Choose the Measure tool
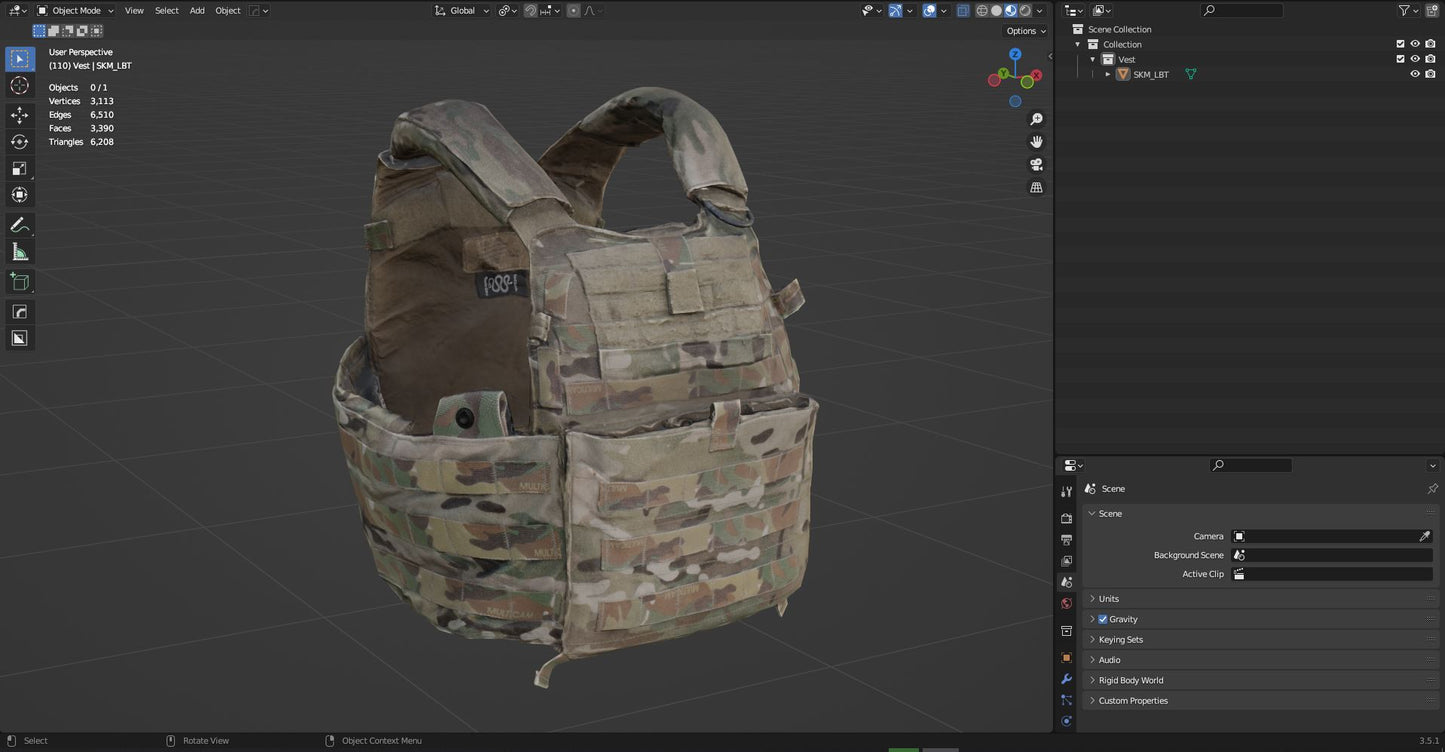 tap(19, 252)
